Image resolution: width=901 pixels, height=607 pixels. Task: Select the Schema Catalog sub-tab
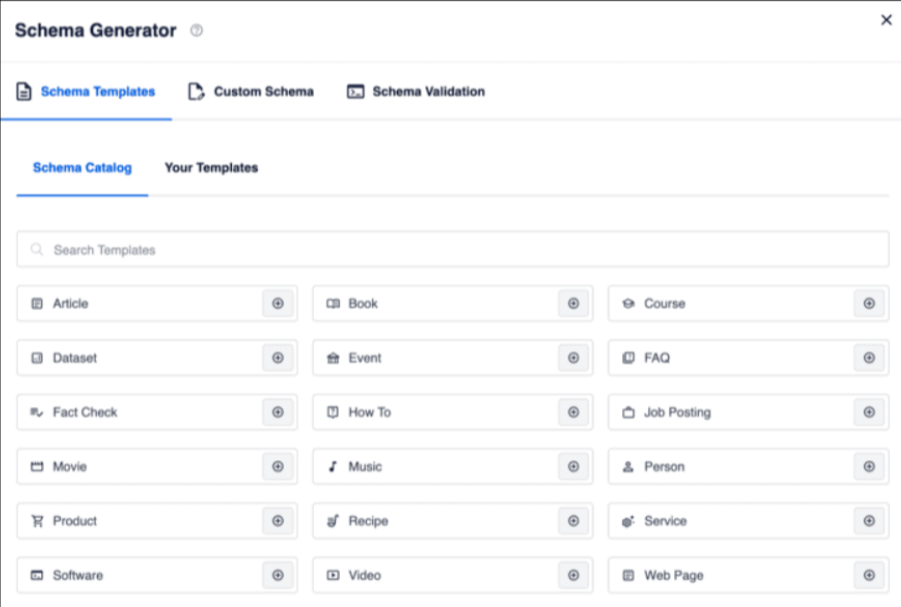[82, 168]
